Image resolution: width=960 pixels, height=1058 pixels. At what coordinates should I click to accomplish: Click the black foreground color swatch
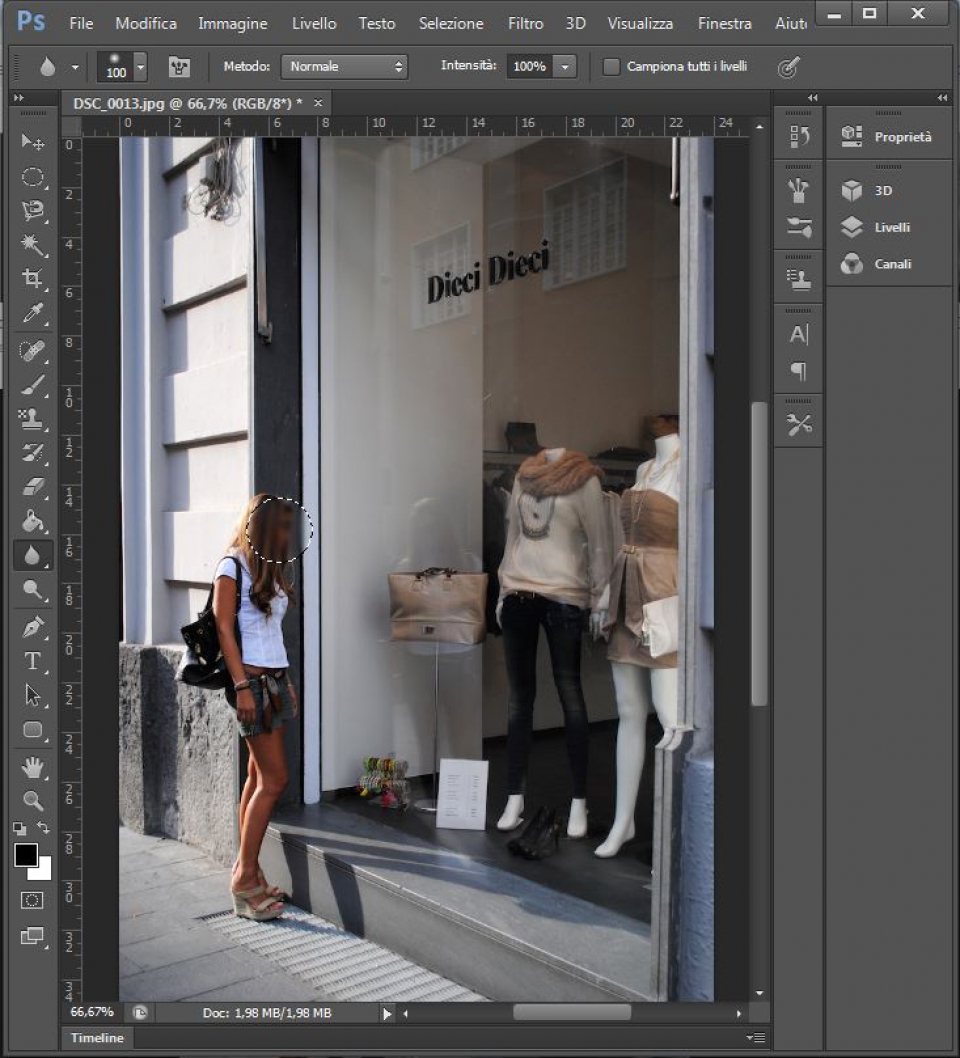click(26, 855)
